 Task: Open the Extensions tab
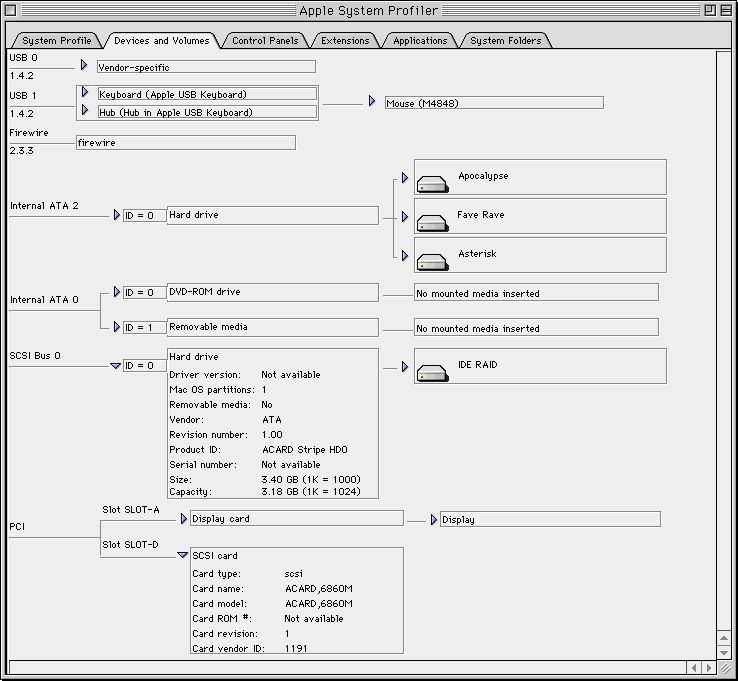tap(345, 41)
